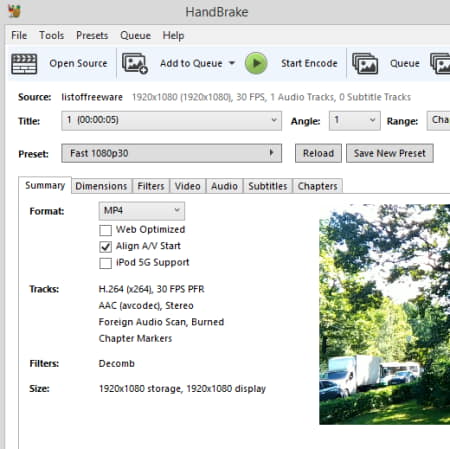
Task: Click the Open Source label
Action: (x=78, y=63)
